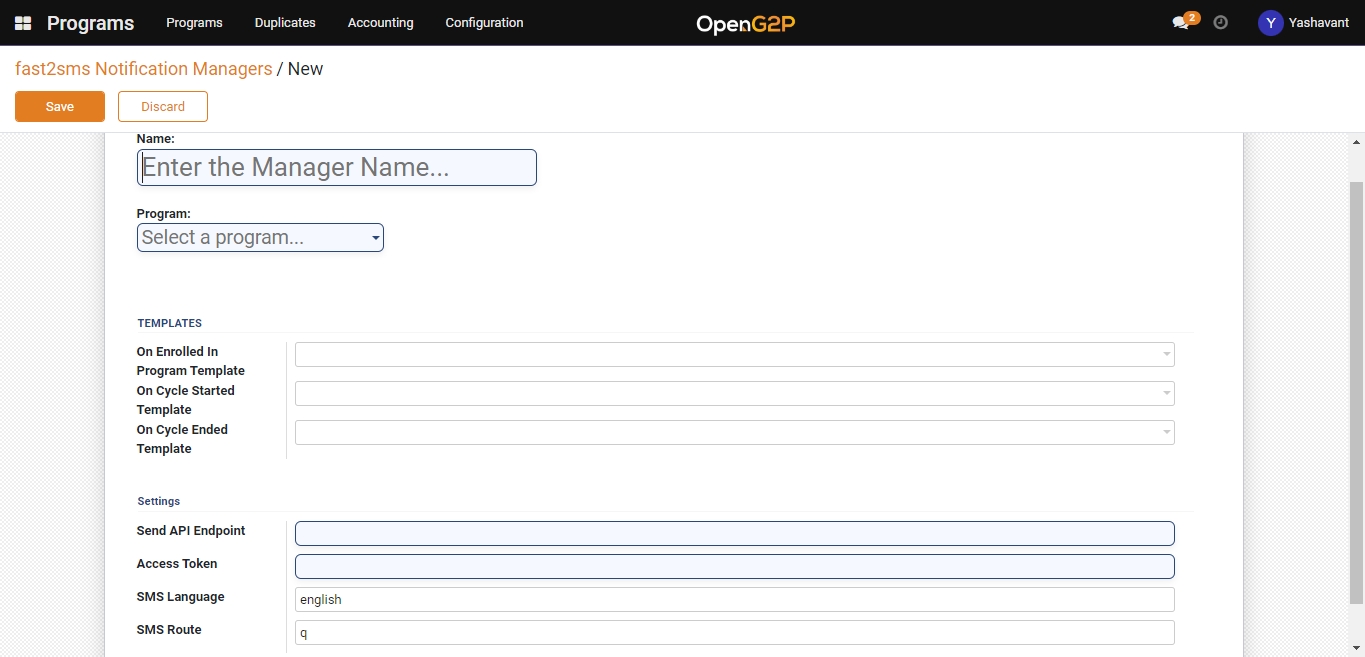The image size is (1365, 657).
Task: Click the Access Token field
Action: point(734,567)
